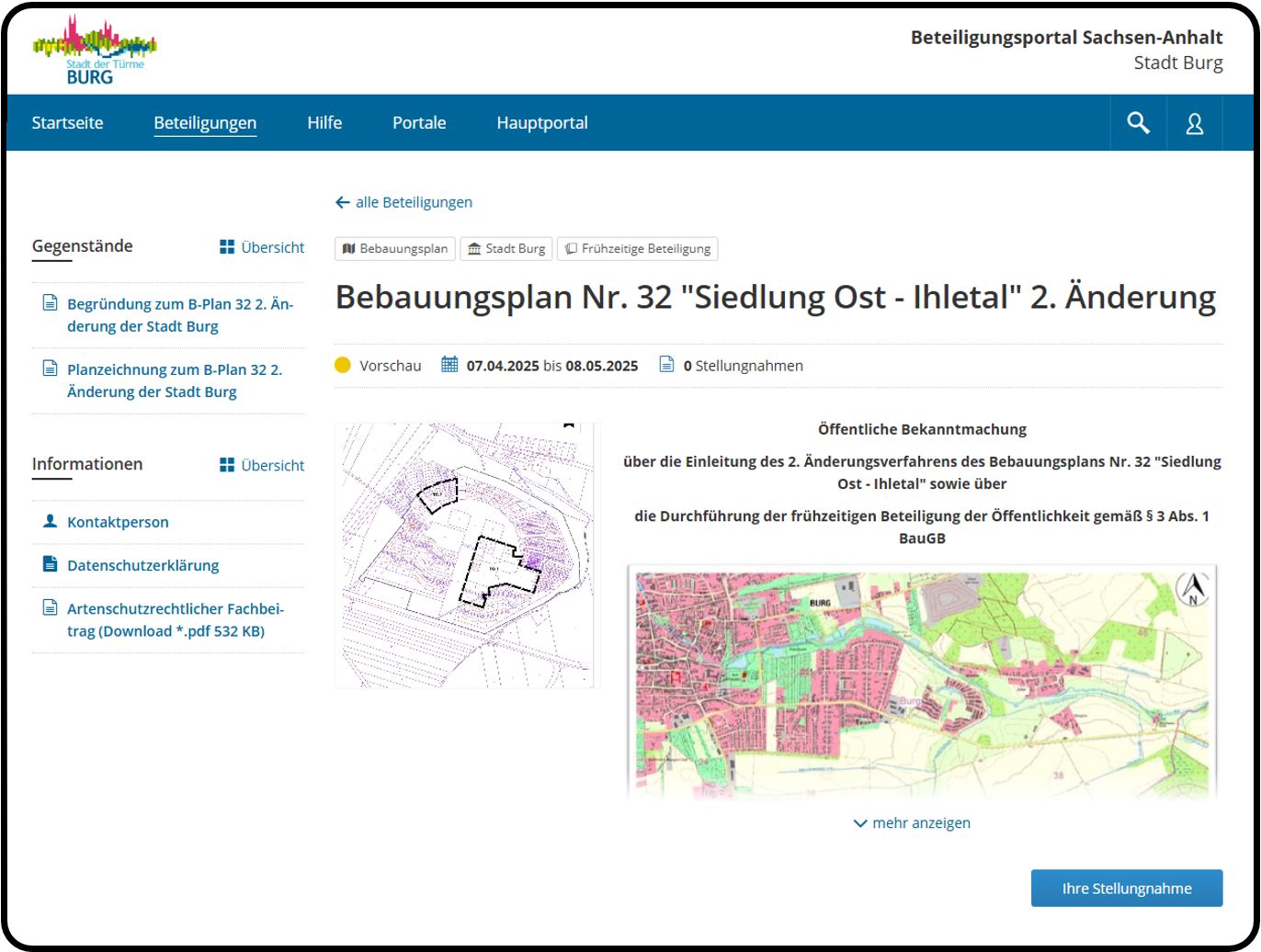This screenshot has width=1261, height=952.
Task: Click the Stadt Burg tag
Action: click(x=506, y=249)
